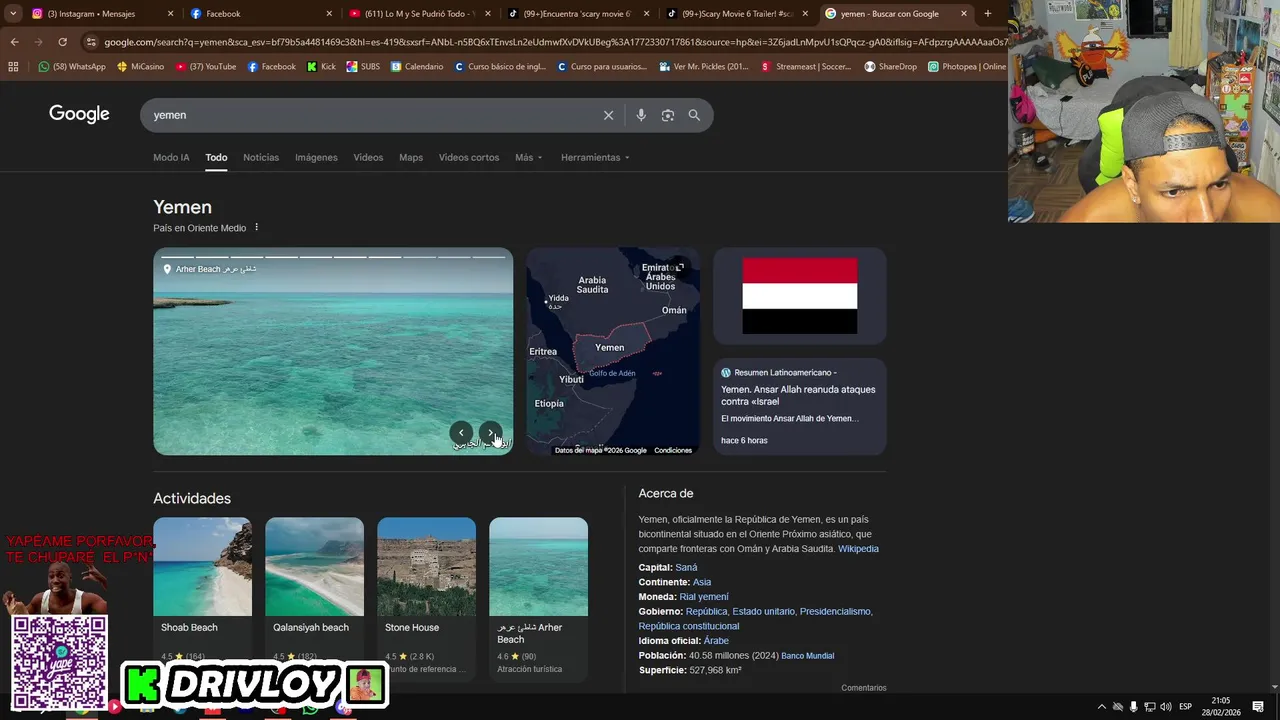Open the Stone House activity card
Viewport: 1280px width, 720px height.
[426, 599]
